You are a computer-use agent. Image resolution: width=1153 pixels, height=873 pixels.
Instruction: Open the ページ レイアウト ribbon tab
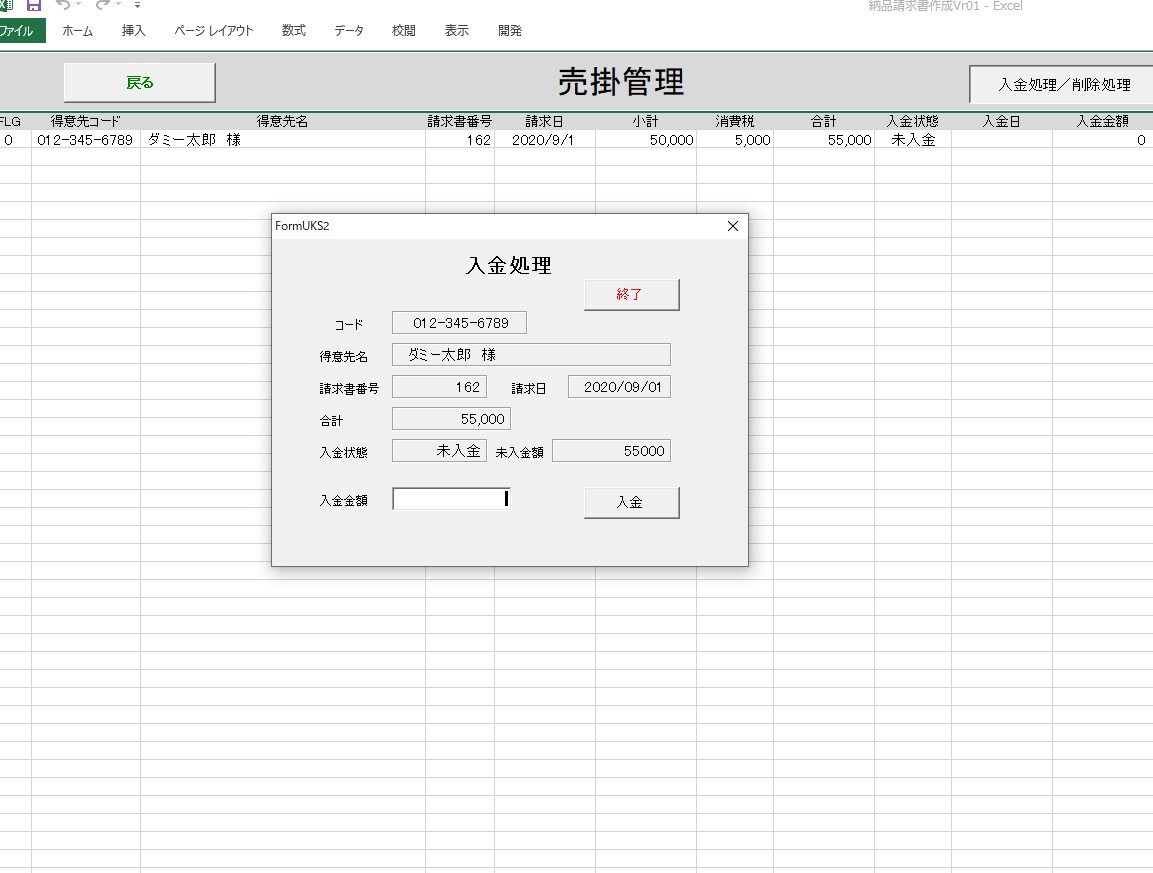[213, 31]
